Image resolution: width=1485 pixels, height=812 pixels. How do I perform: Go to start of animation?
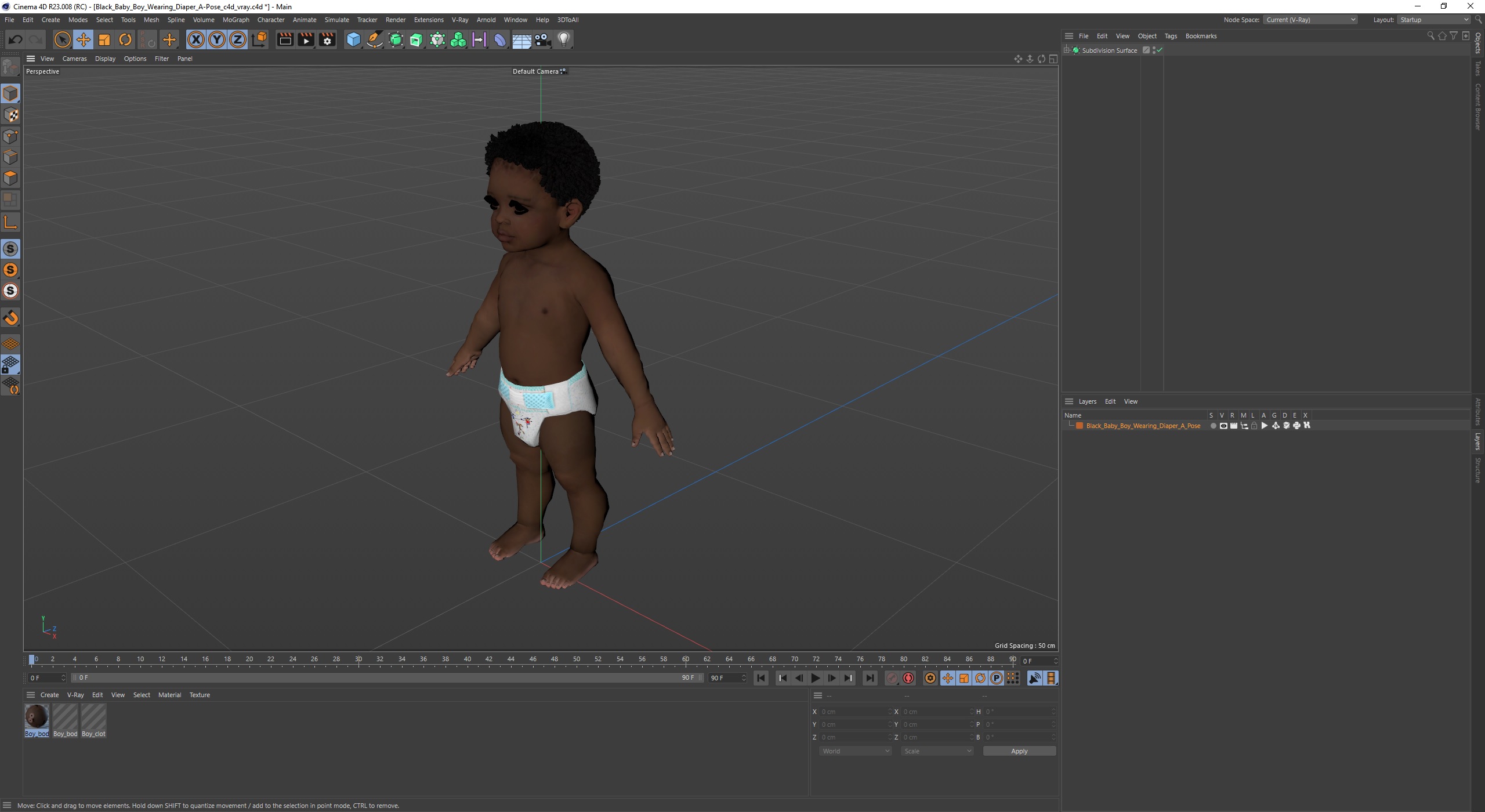(761, 678)
